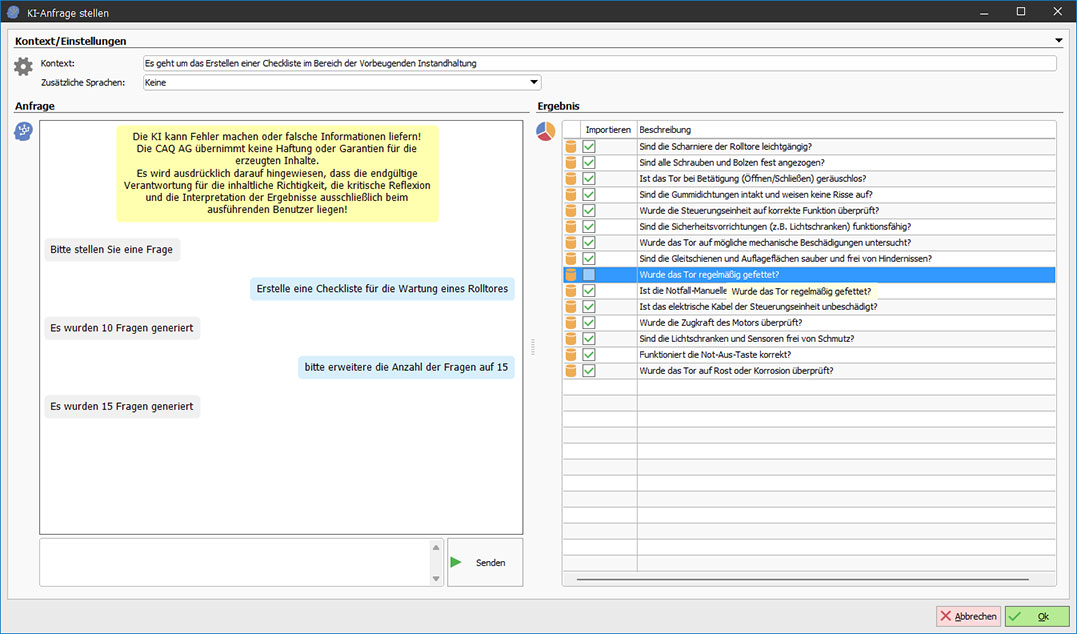Click scroll down arrow of message input box

pos(436,578)
